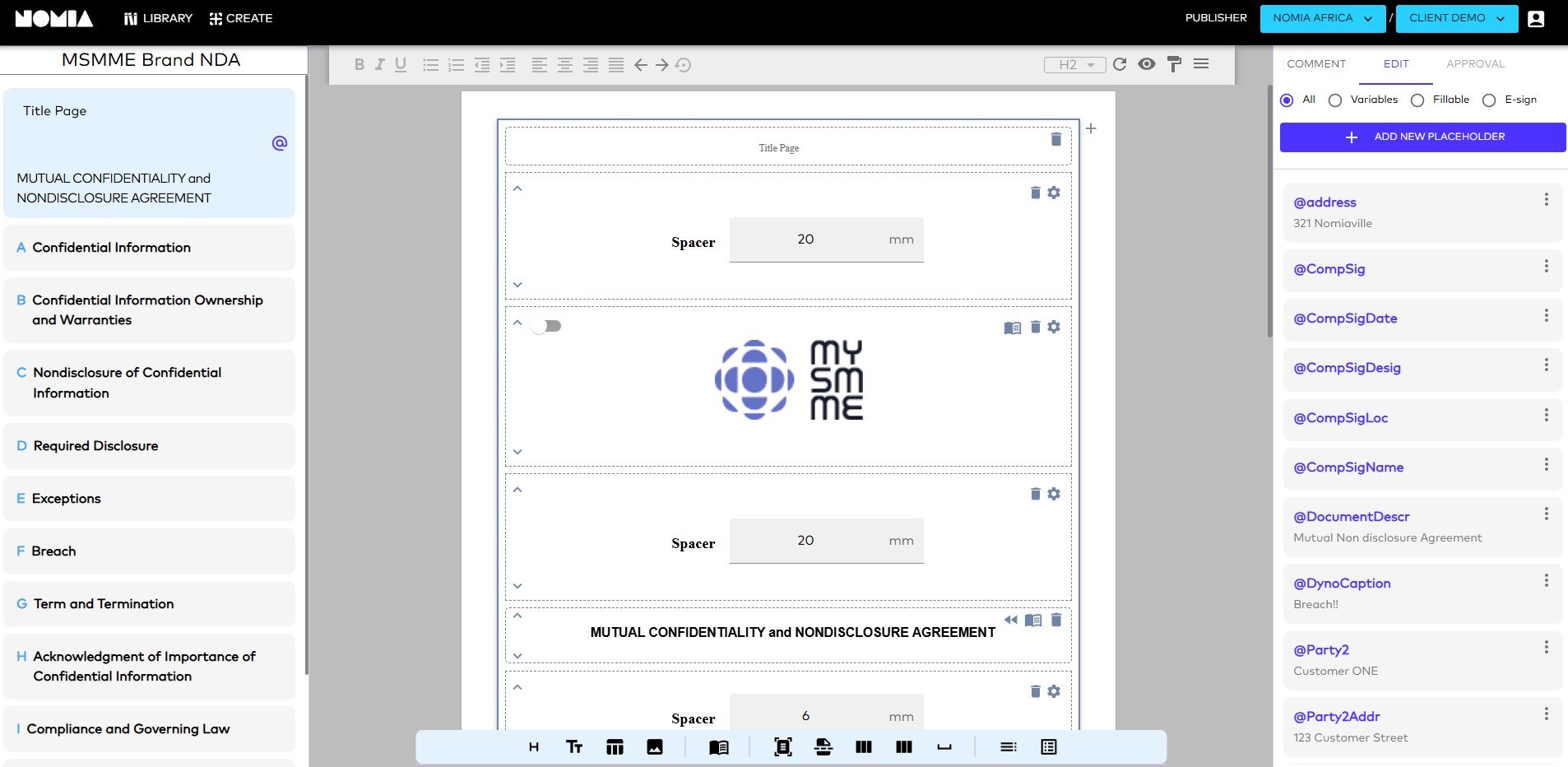Click ADD NEW PLACEHOLDER button
Image resolution: width=1568 pixels, height=767 pixels.
pos(1422,137)
